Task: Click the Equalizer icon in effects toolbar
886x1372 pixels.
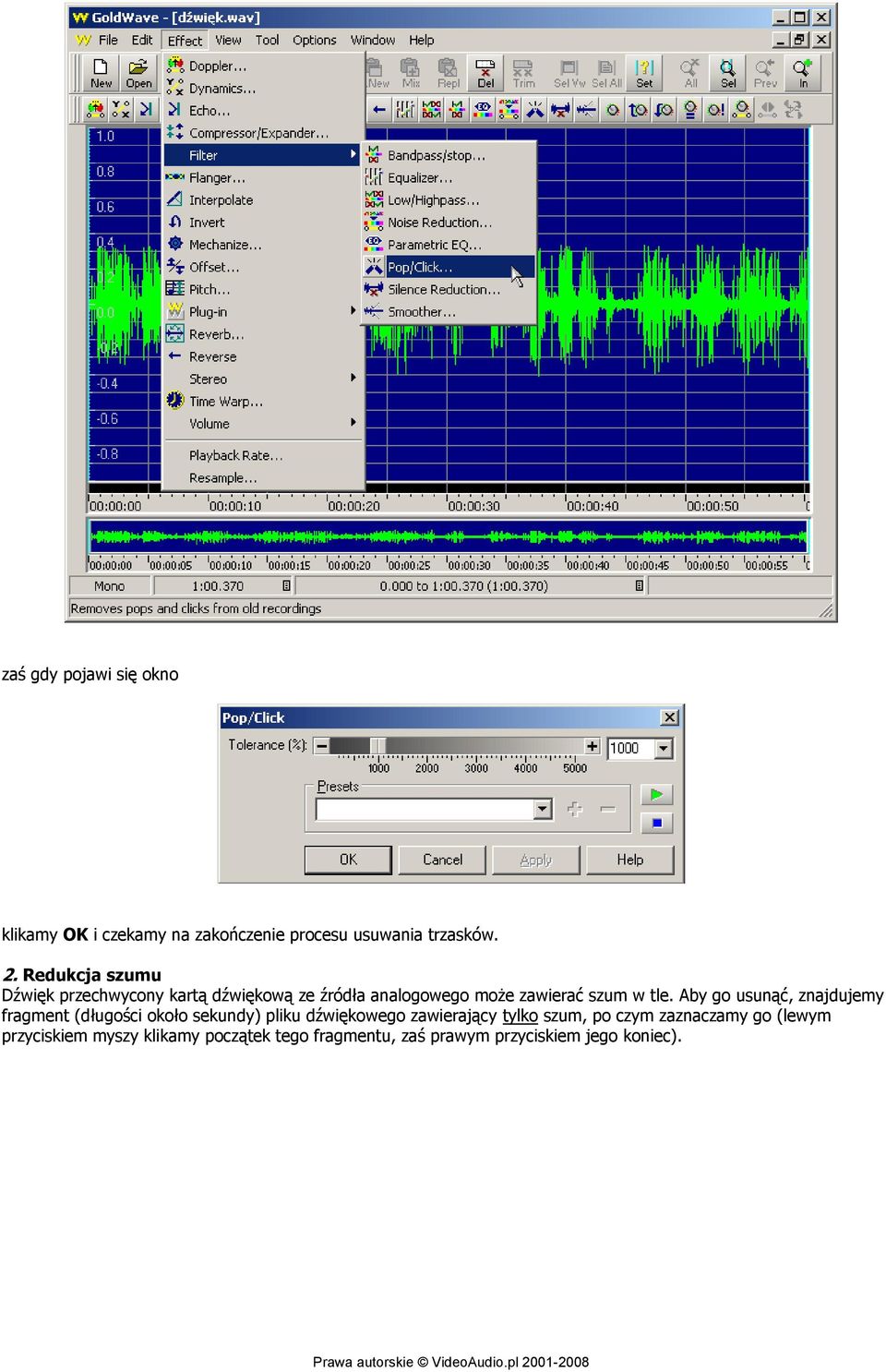Action: click(x=405, y=110)
